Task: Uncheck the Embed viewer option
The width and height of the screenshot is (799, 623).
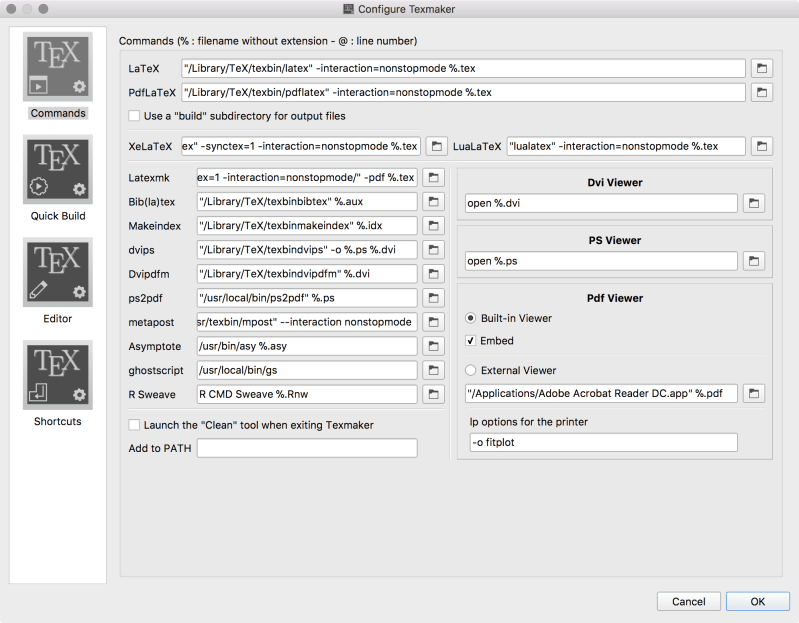Action: [x=471, y=340]
